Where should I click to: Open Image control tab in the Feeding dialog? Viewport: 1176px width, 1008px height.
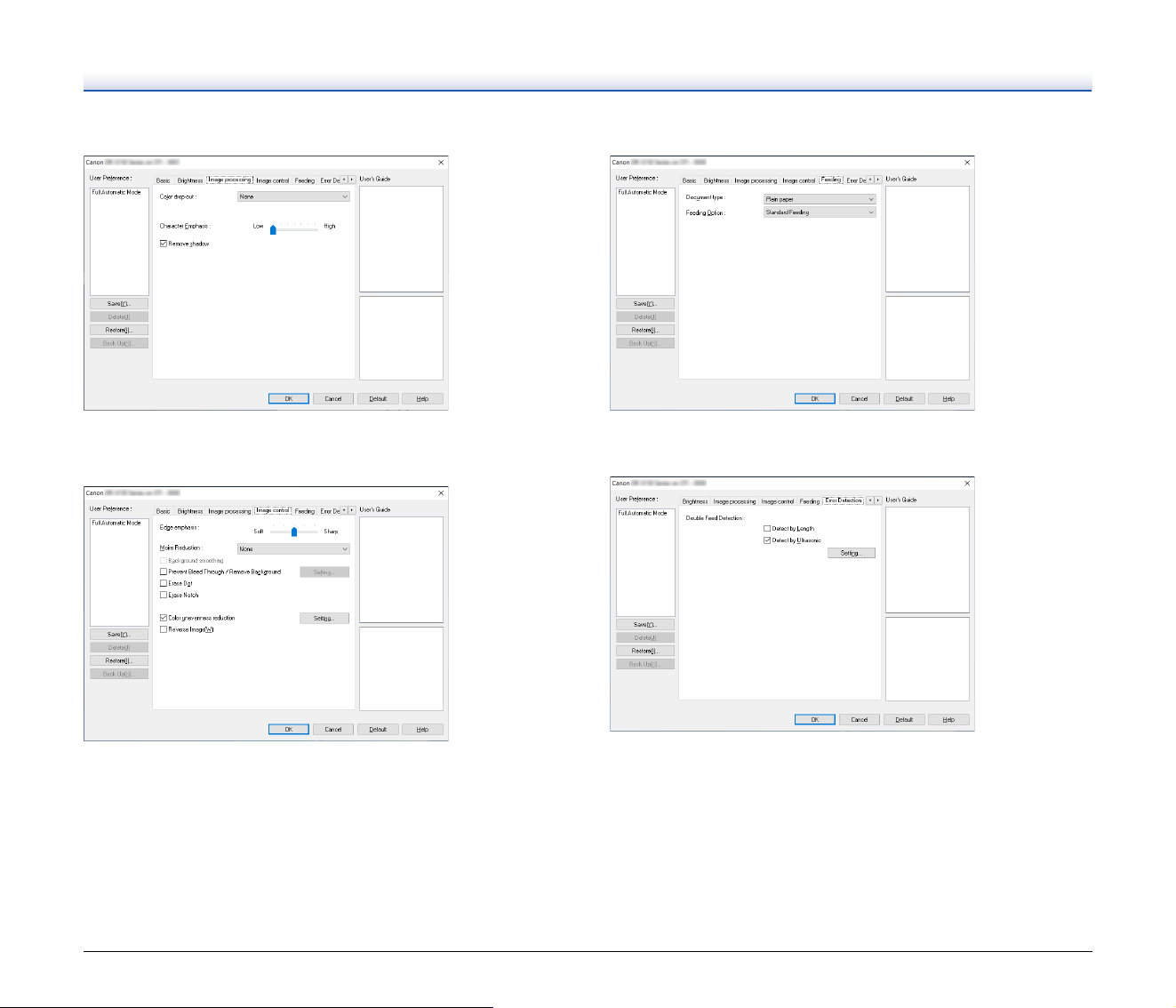tap(798, 180)
